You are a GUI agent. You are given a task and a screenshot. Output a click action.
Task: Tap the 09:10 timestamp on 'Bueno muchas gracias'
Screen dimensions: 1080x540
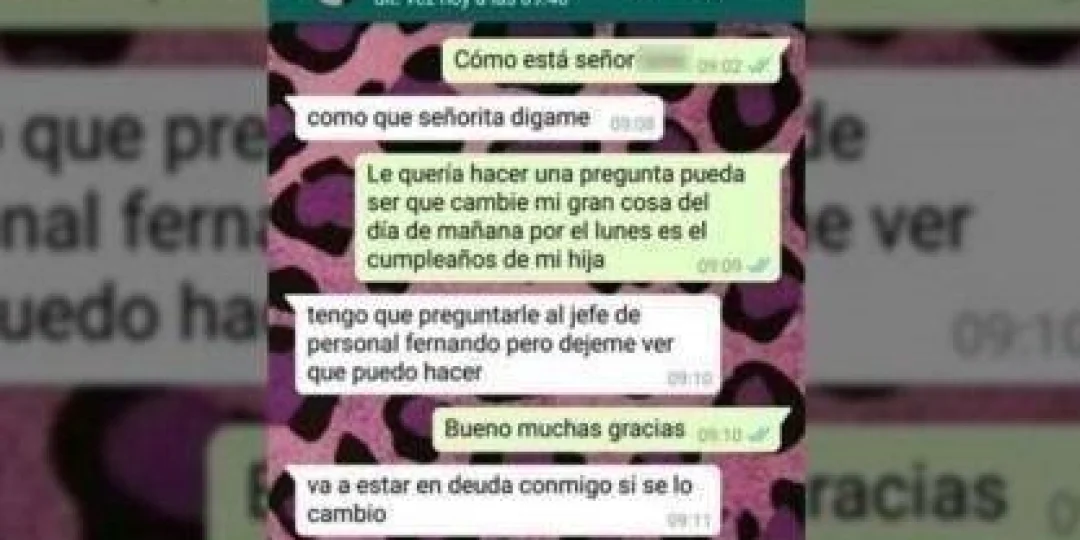[719, 435]
